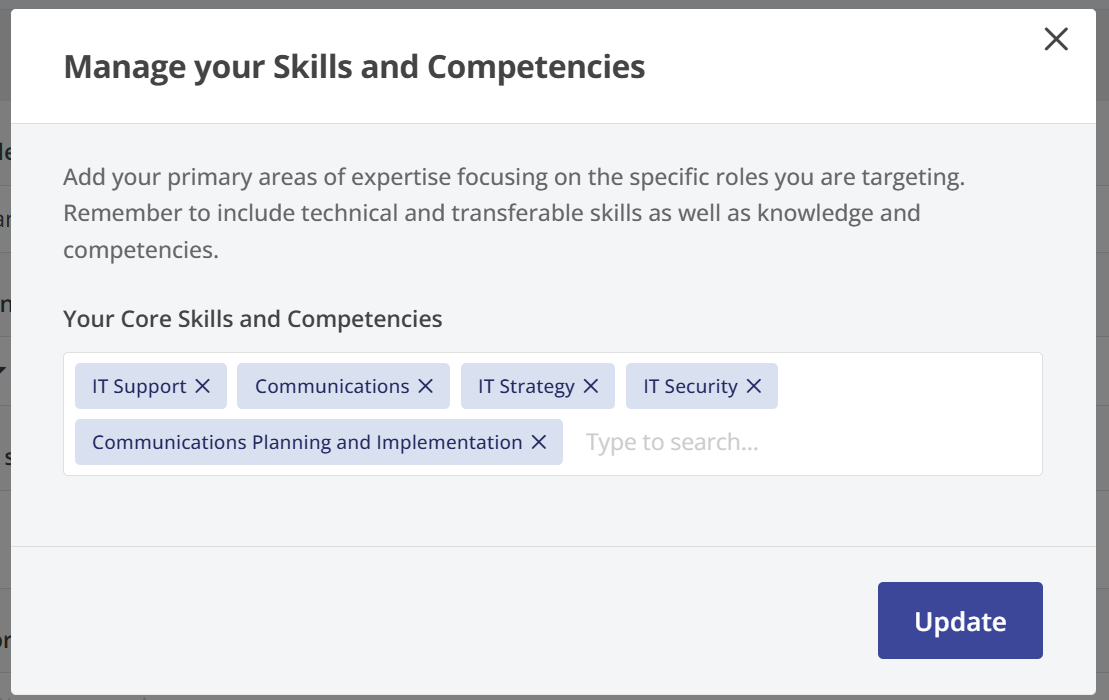Remove the Communications skill tag
This screenshot has width=1109, height=700.
(x=425, y=386)
